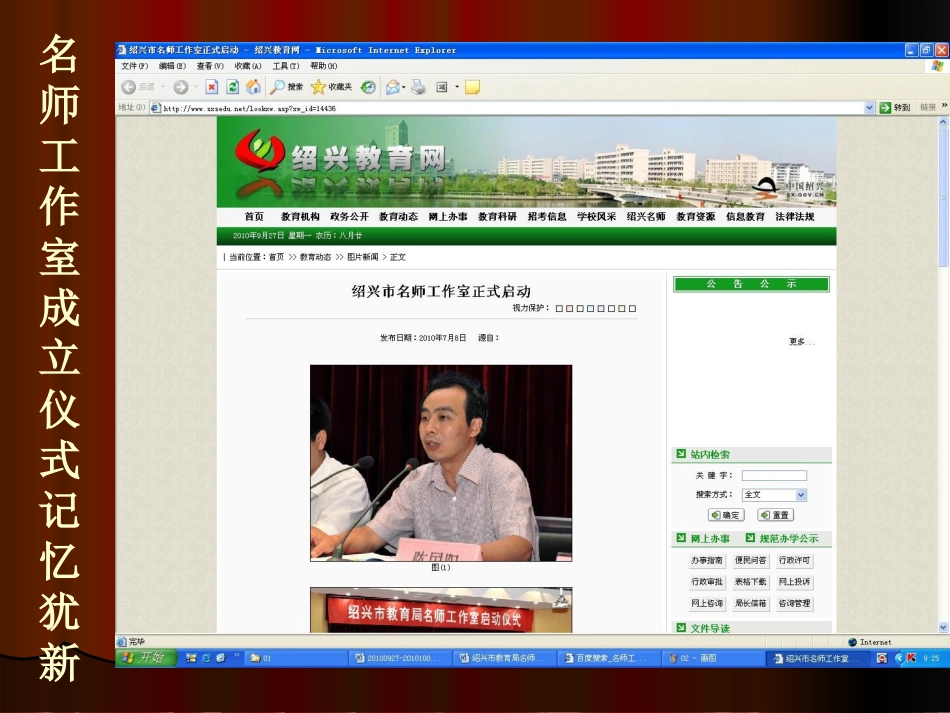Expand the address bar URL dropdown
The image size is (950, 713).
tap(869, 108)
